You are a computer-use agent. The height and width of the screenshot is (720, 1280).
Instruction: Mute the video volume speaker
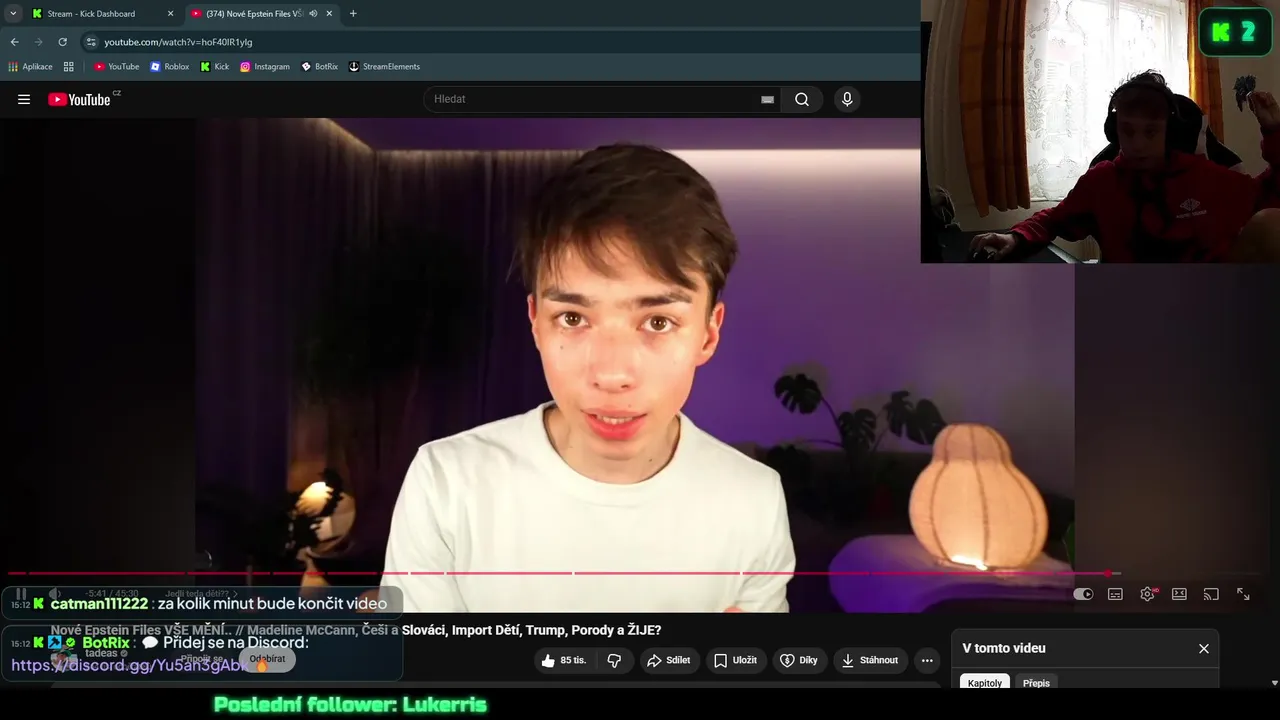[55, 594]
